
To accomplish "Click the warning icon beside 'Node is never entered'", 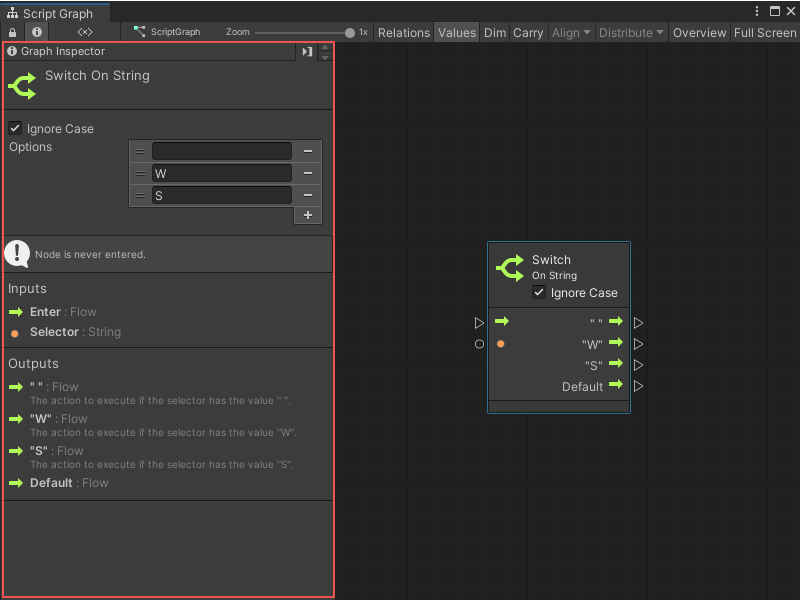I will (x=17, y=254).
